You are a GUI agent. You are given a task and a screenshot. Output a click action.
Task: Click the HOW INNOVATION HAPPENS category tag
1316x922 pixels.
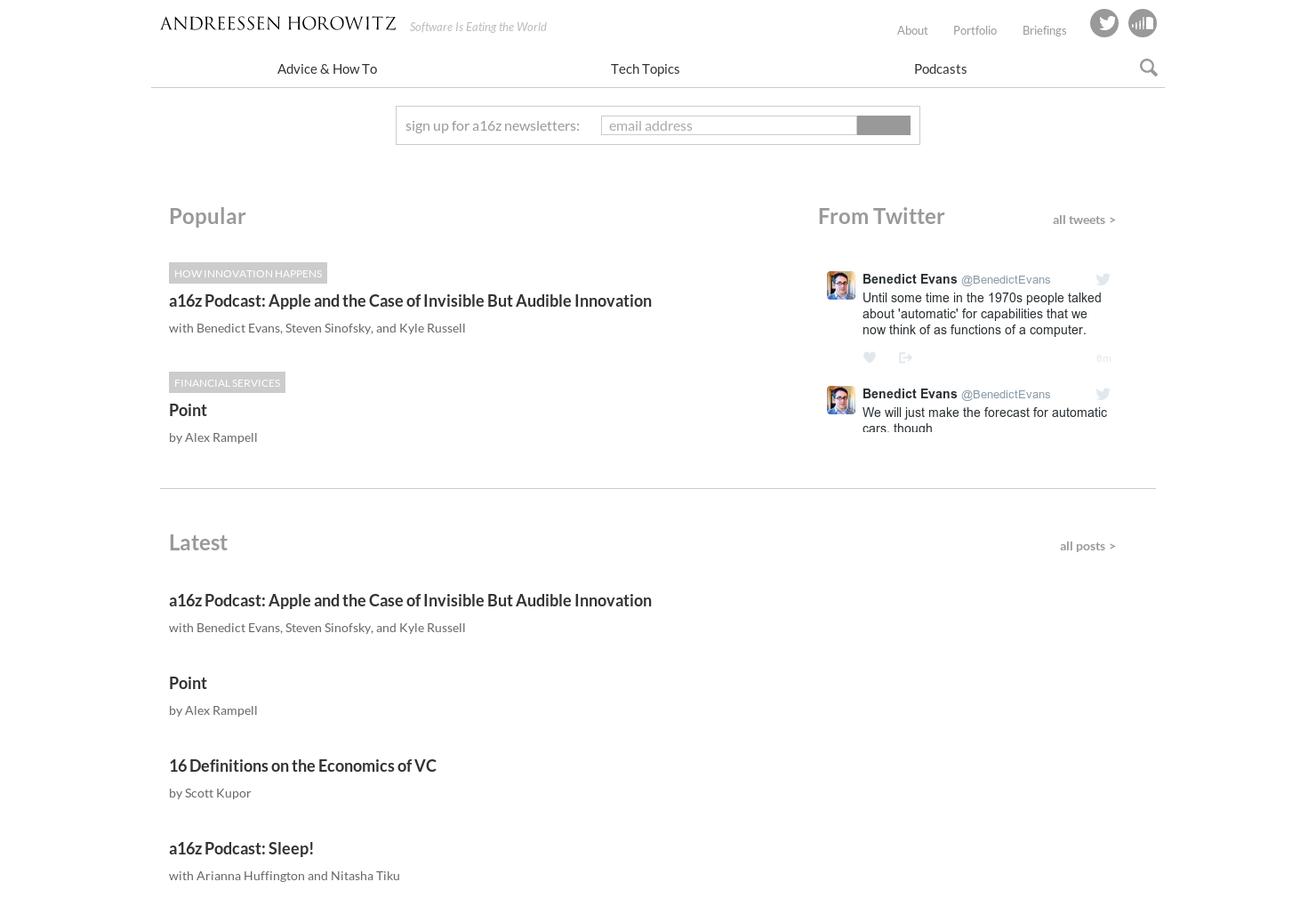point(248,273)
